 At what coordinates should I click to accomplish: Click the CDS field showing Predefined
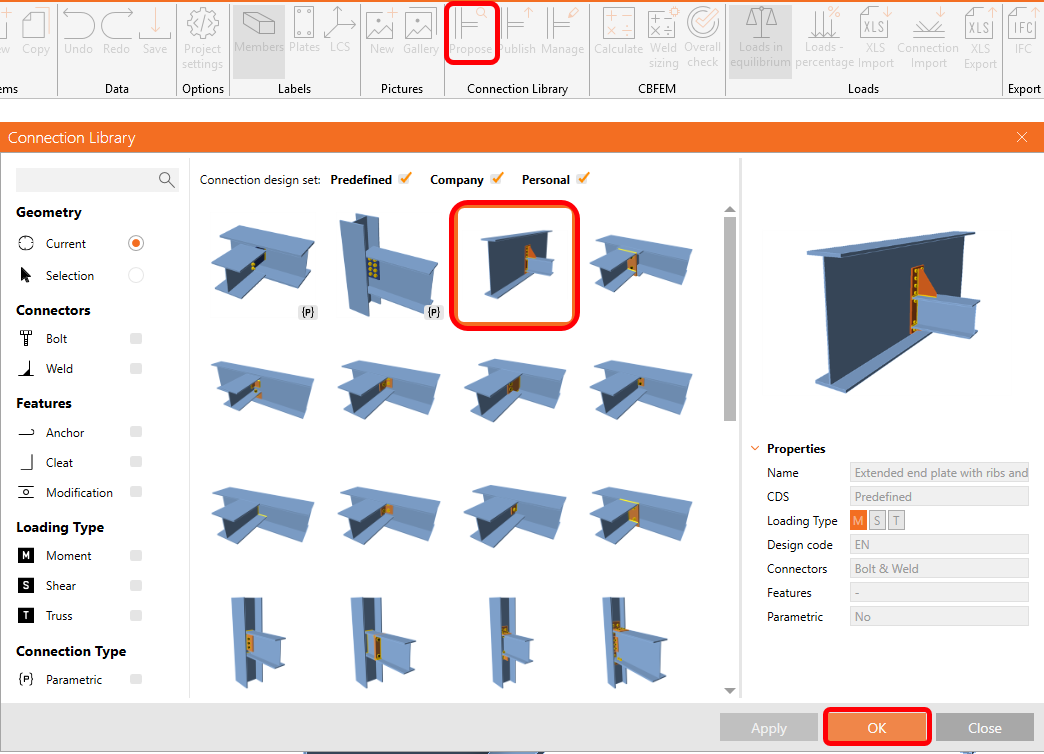click(939, 496)
